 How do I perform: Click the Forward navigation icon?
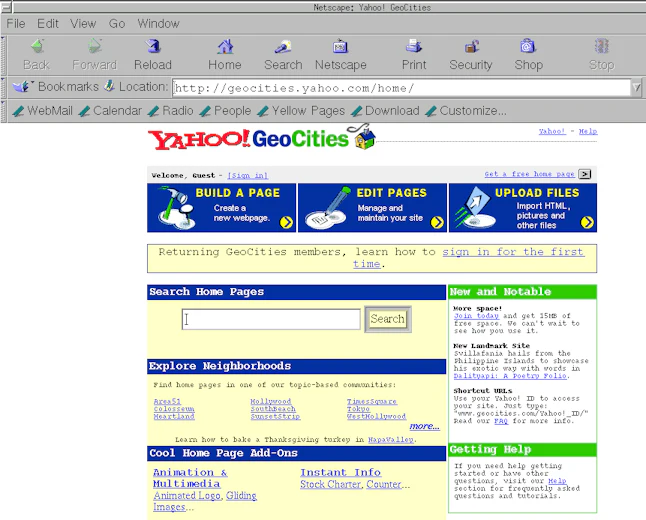(x=95, y=47)
